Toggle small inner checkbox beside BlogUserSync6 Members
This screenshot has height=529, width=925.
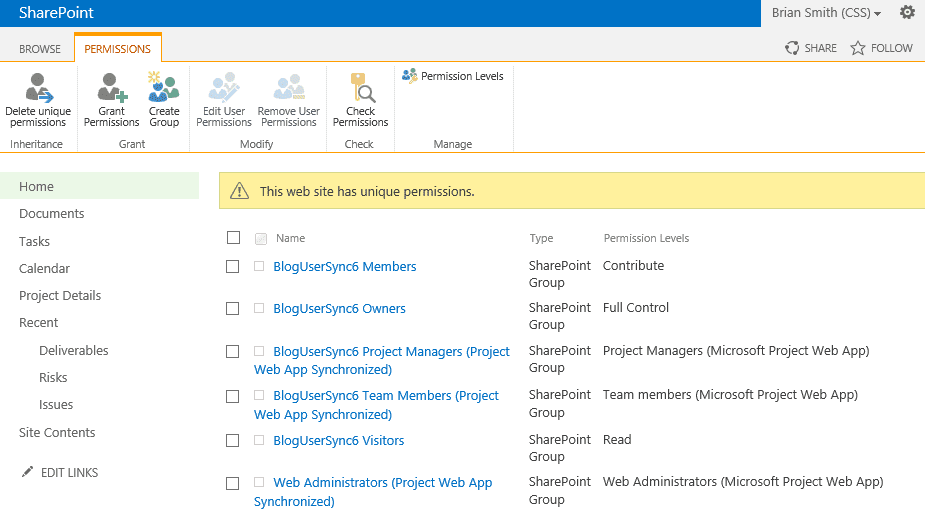[259, 266]
